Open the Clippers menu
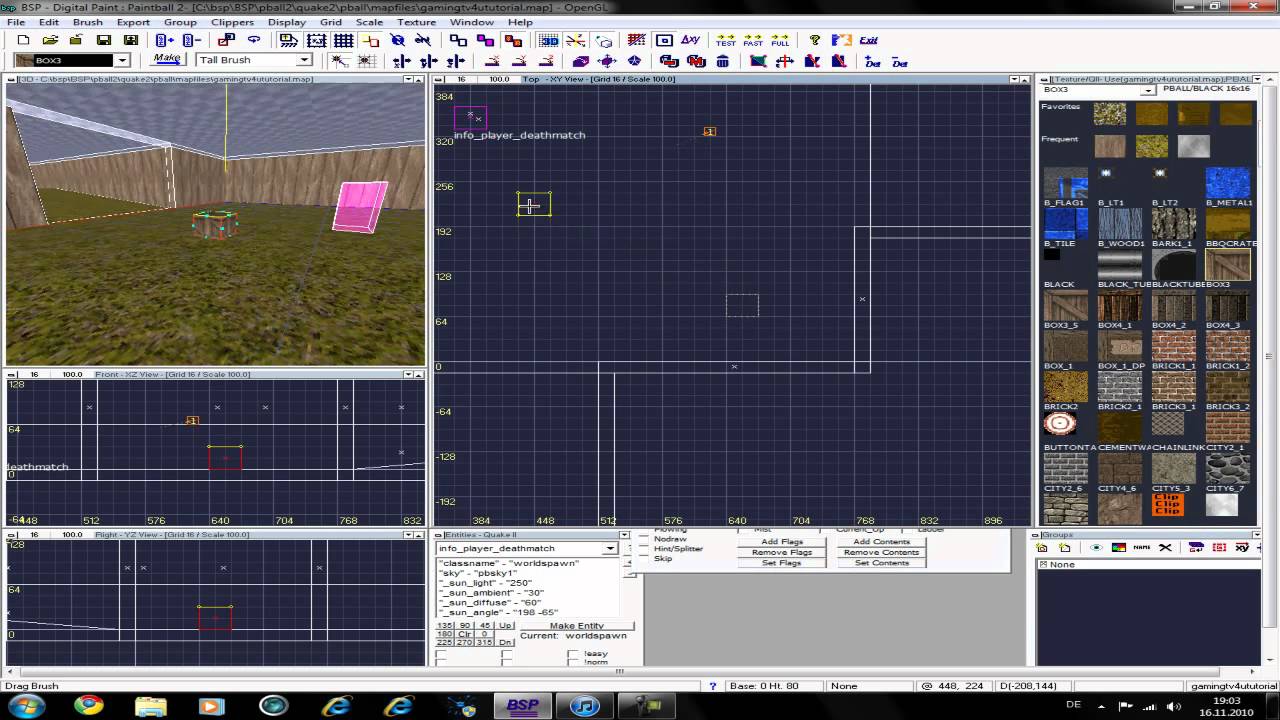 coord(232,22)
